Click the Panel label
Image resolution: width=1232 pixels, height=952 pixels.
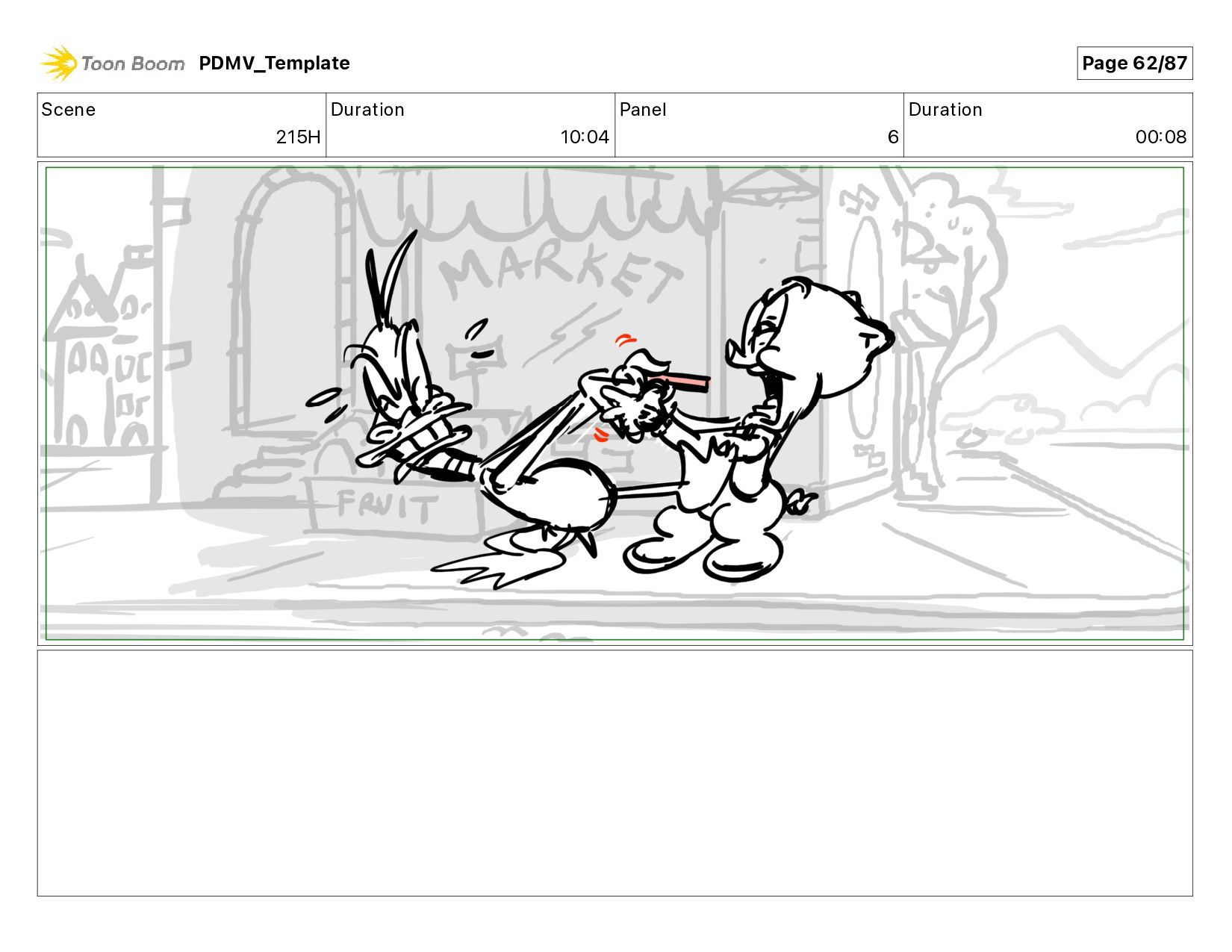[x=643, y=110]
